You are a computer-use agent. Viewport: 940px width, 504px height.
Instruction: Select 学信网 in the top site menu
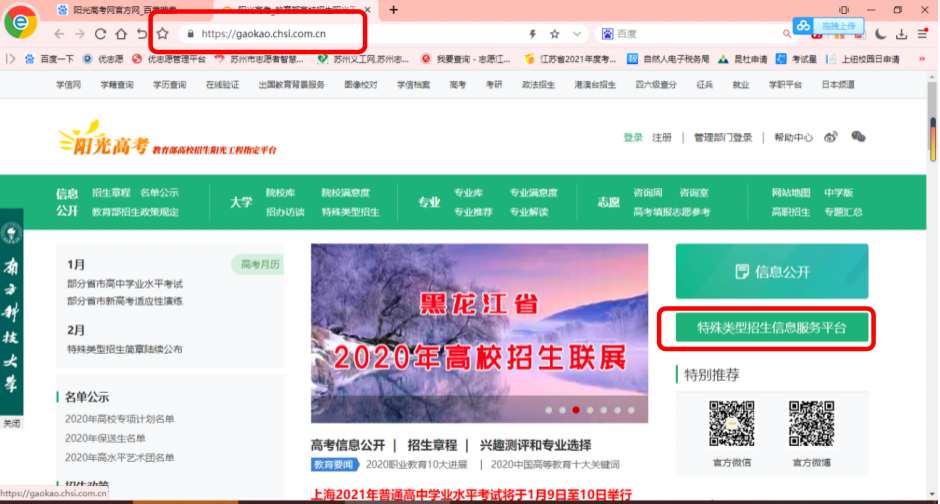pyautogui.click(x=68, y=84)
